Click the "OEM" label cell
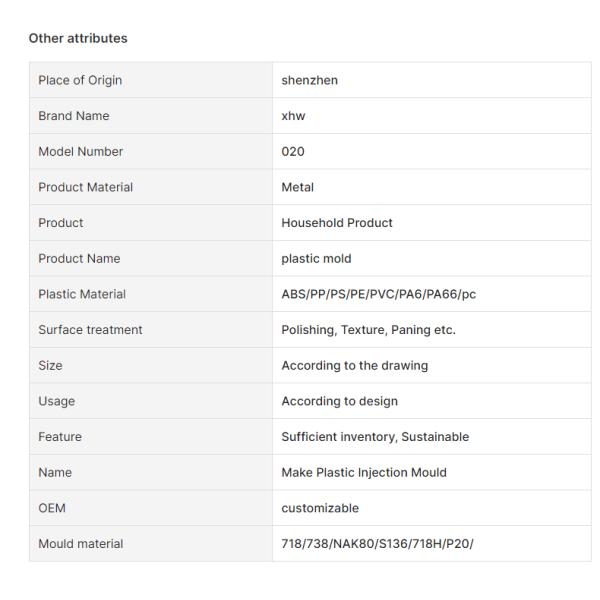Viewport: 600px width, 600px height. click(x=52, y=508)
